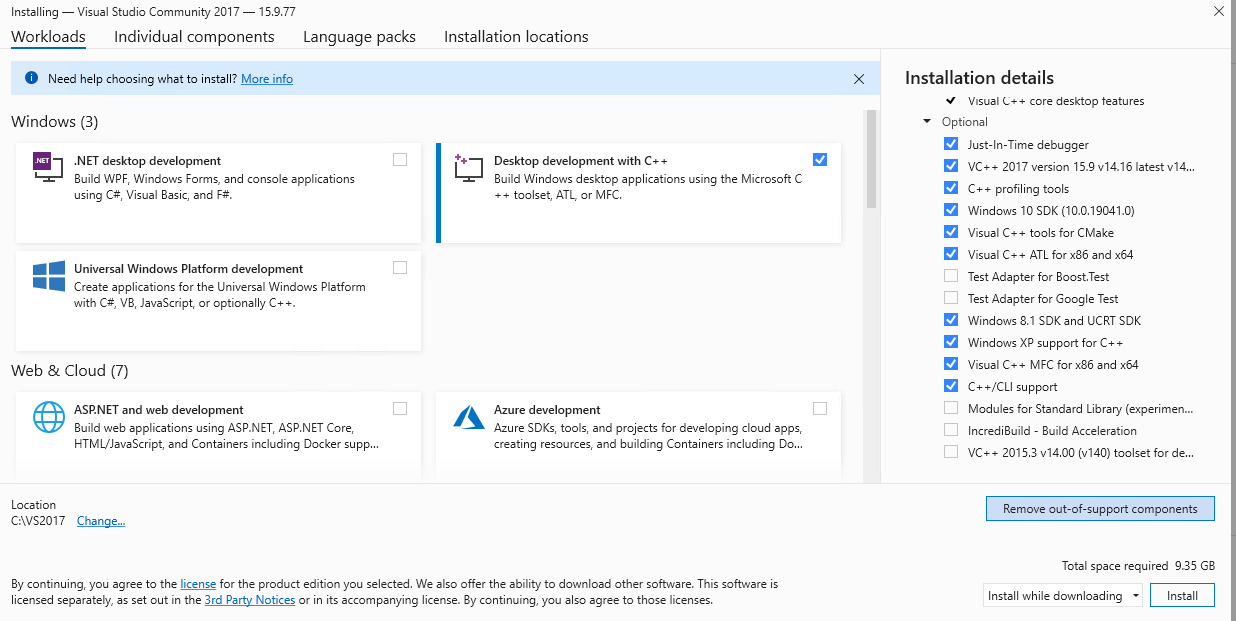Viewport: 1236px width, 621px height.
Task: Uncheck Windows 8.1 SDK and UCRT SDK
Action: click(950, 320)
